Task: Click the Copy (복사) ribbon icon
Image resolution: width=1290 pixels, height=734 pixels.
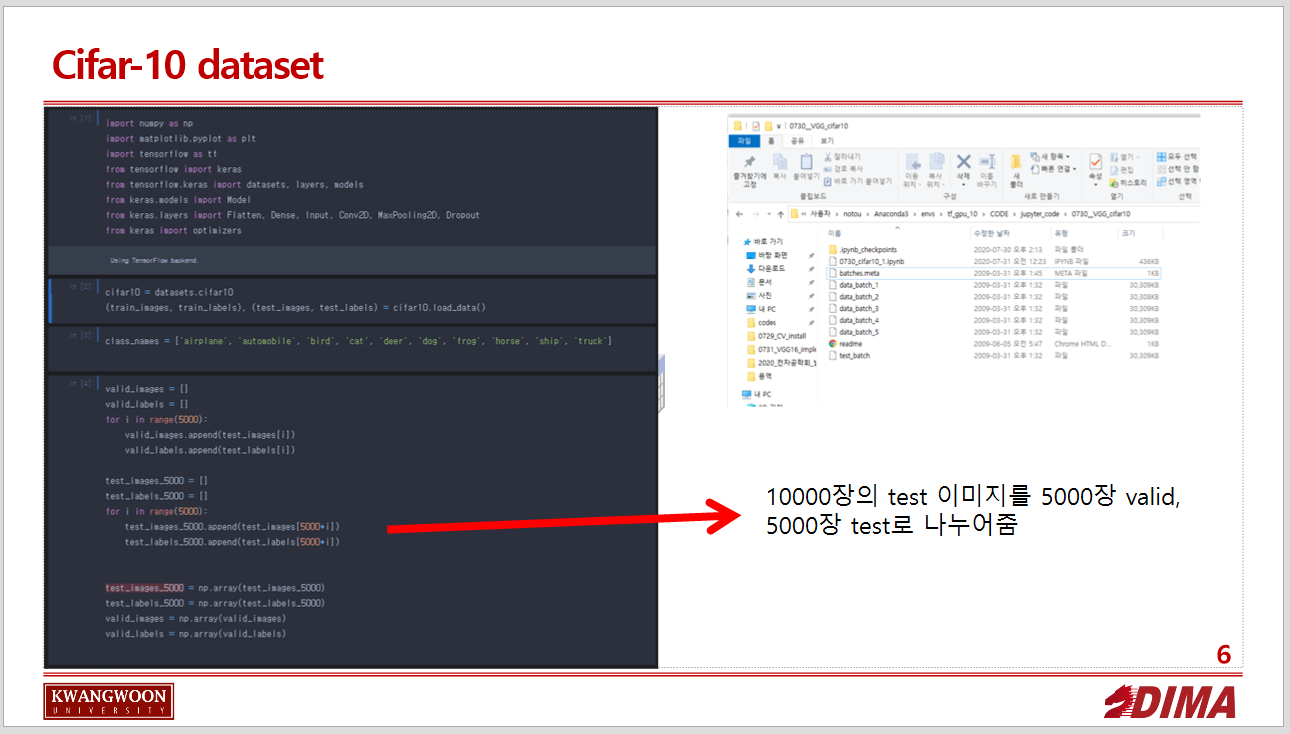Action: 779,163
